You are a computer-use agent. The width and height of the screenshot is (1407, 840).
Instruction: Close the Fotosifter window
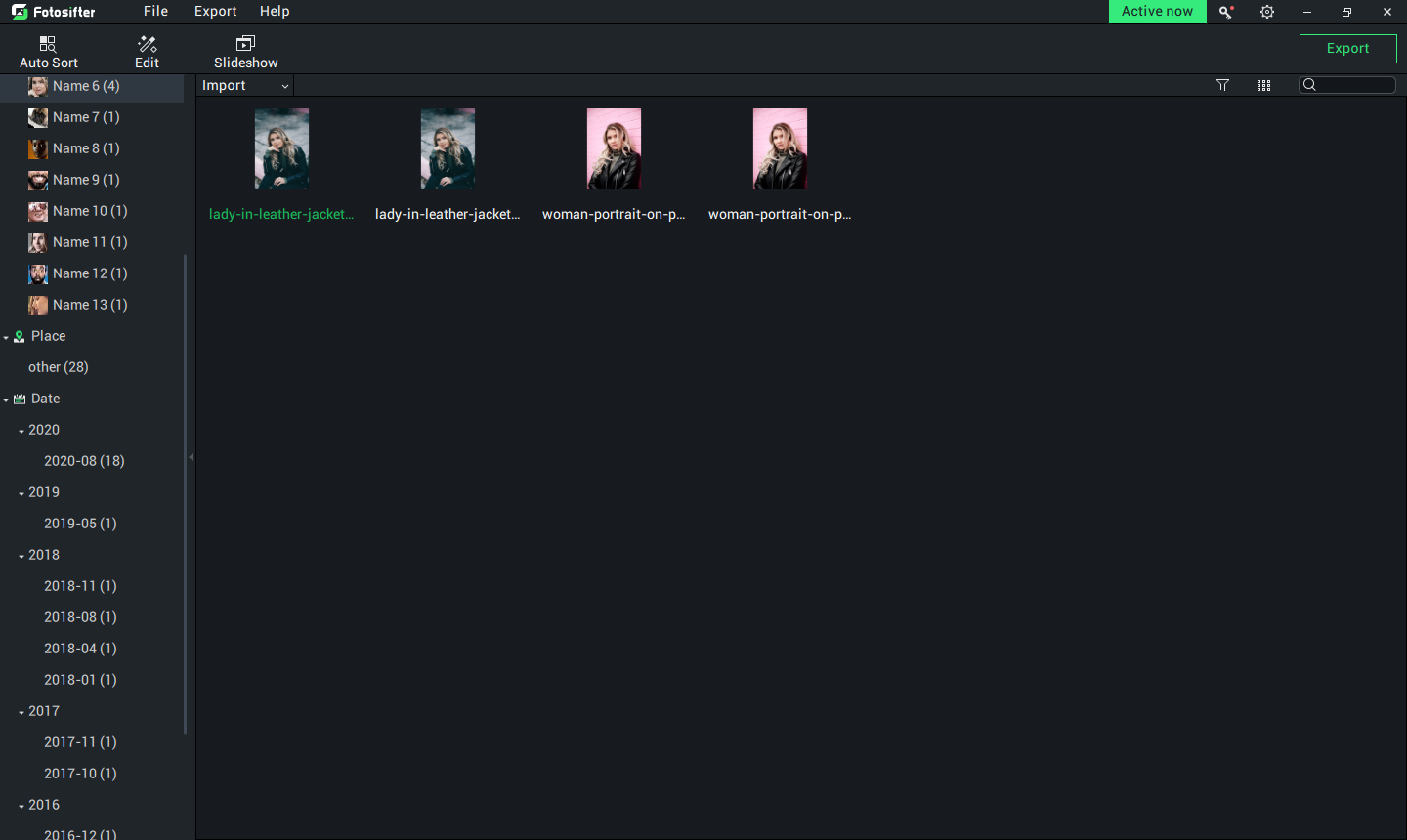pos(1387,12)
